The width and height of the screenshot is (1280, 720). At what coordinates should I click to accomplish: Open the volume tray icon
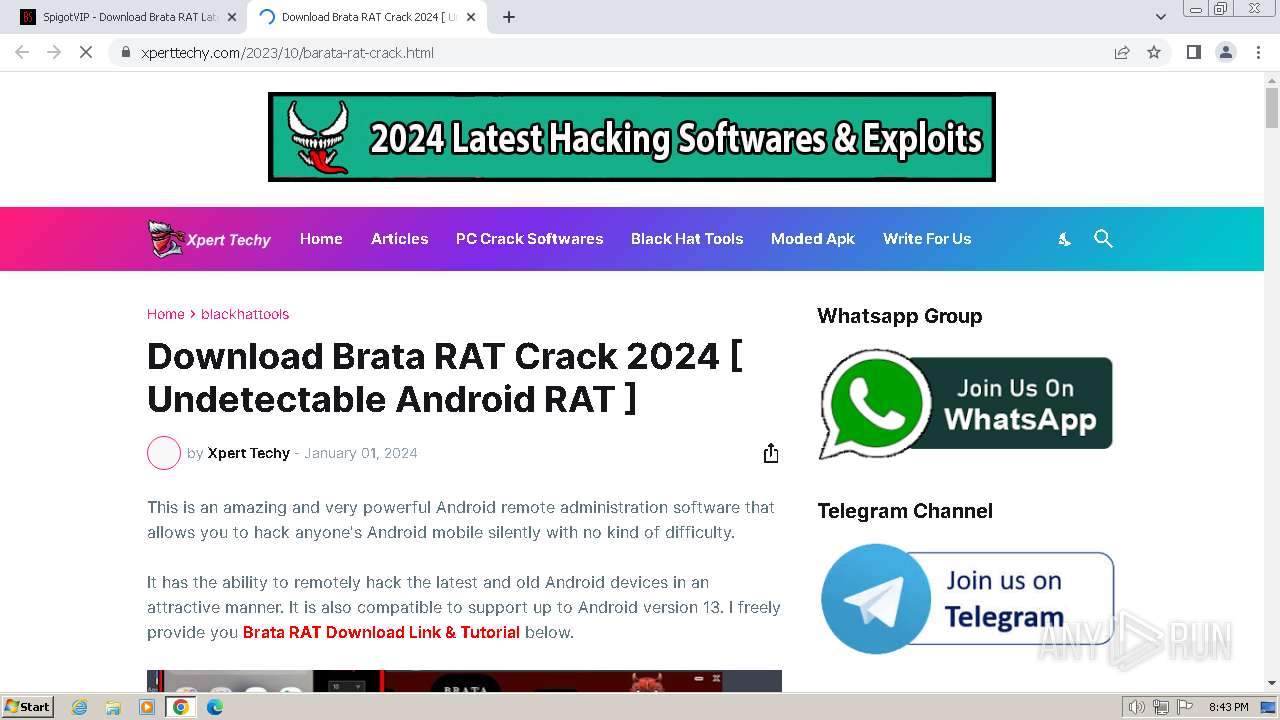[x=1136, y=707]
